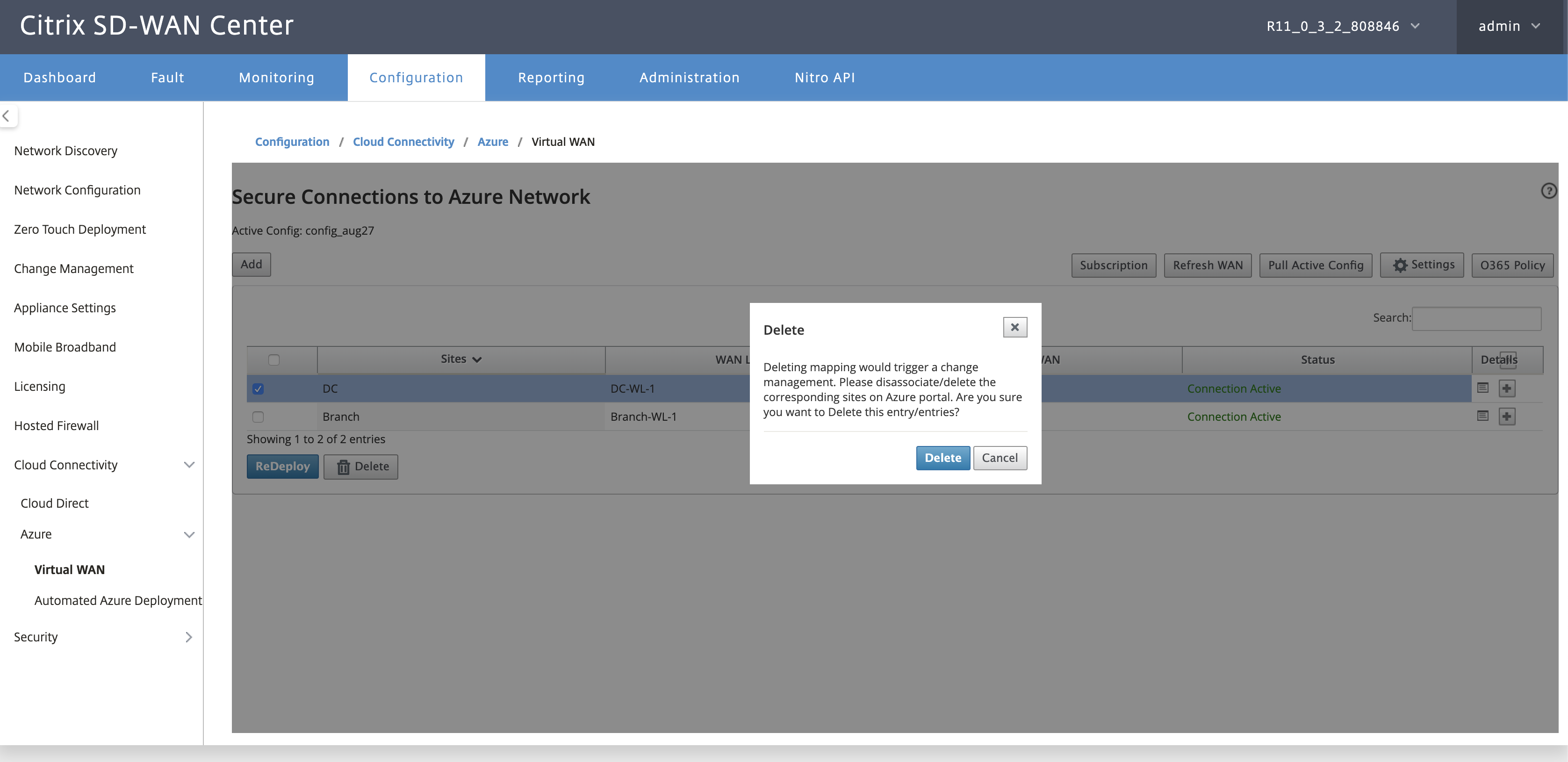Viewport: 1568px width, 762px height.
Task: Expand the Security menu chevron
Action: 189,637
